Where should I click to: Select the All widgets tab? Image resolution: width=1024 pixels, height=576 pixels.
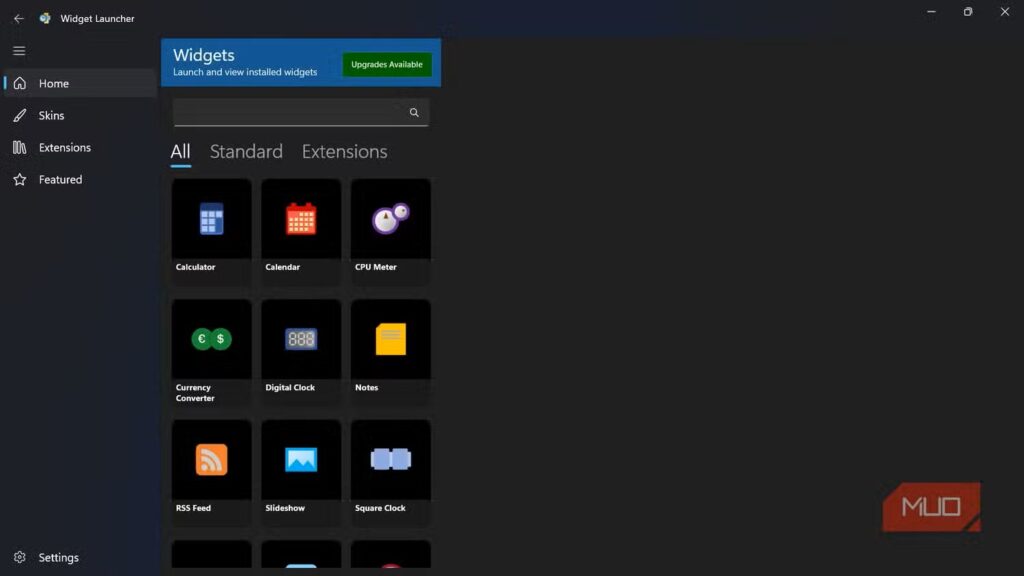(x=180, y=152)
